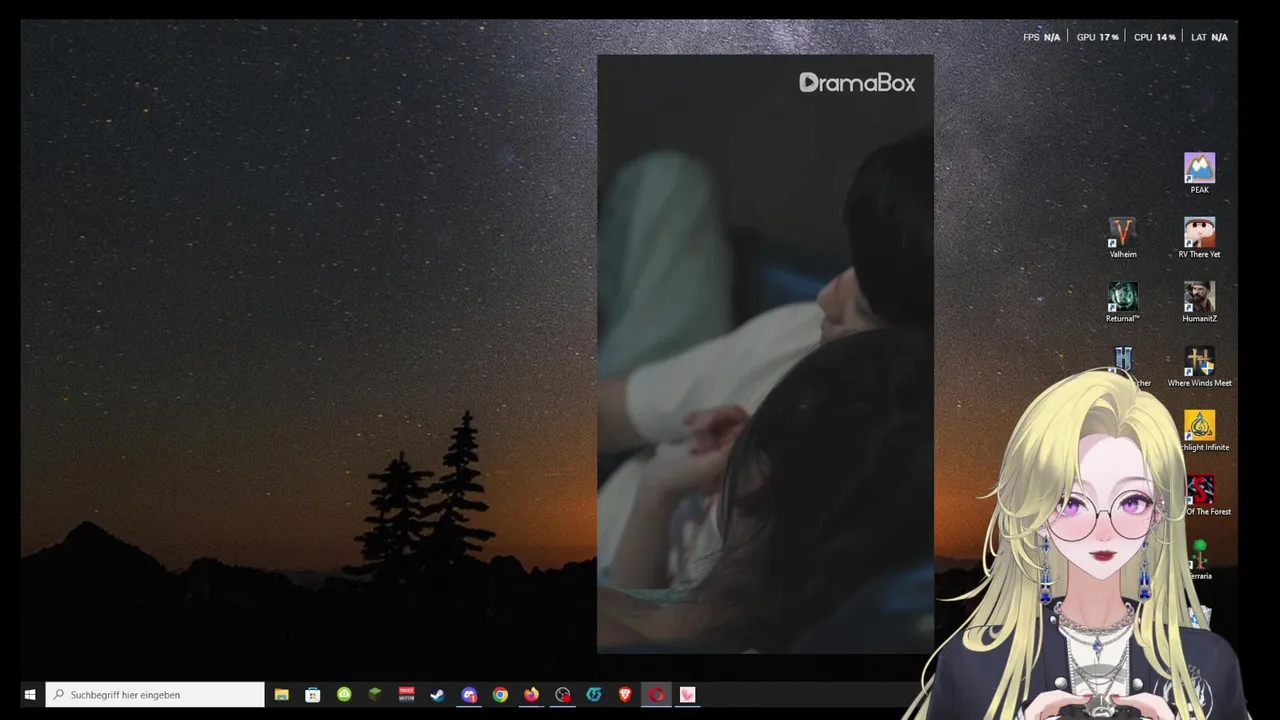Open Steam from the taskbar
Screen dimensions: 1280x720
[x=437, y=694]
